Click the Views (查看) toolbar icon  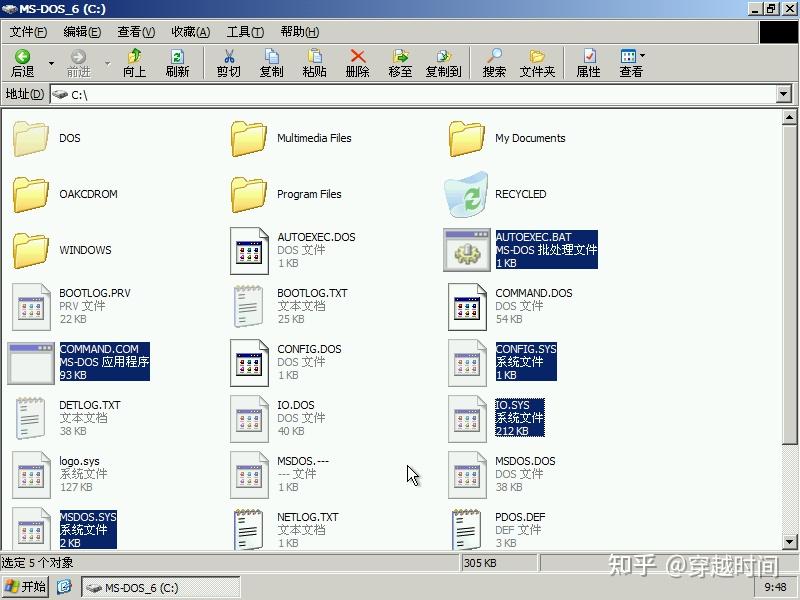[x=629, y=63]
